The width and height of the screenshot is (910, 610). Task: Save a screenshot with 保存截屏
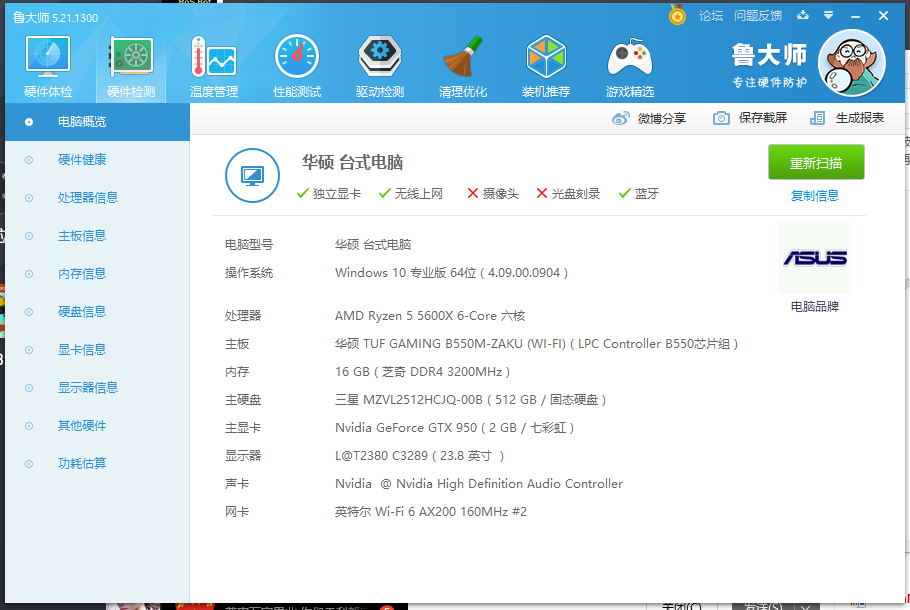750,118
